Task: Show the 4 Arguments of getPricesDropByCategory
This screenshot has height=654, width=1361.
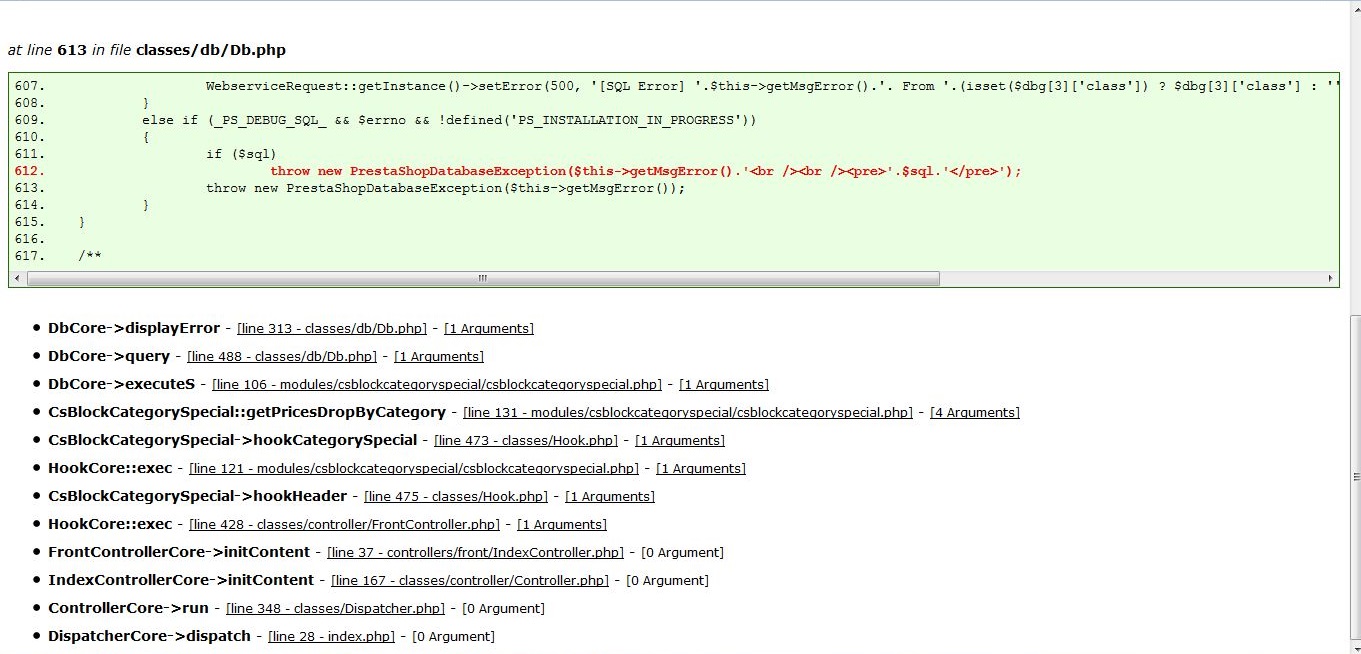Action: click(975, 412)
